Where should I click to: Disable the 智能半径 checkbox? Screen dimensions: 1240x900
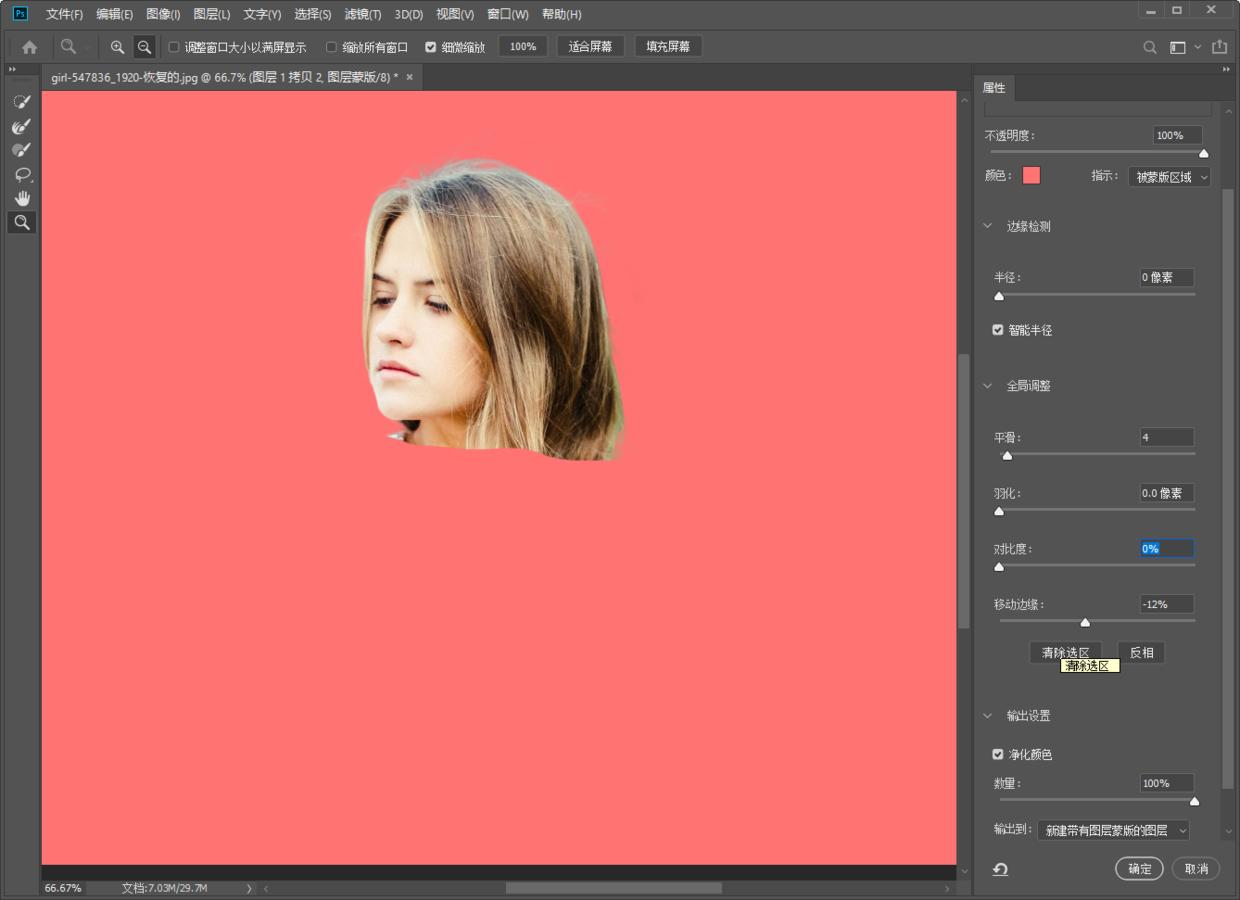pyautogui.click(x=998, y=330)
